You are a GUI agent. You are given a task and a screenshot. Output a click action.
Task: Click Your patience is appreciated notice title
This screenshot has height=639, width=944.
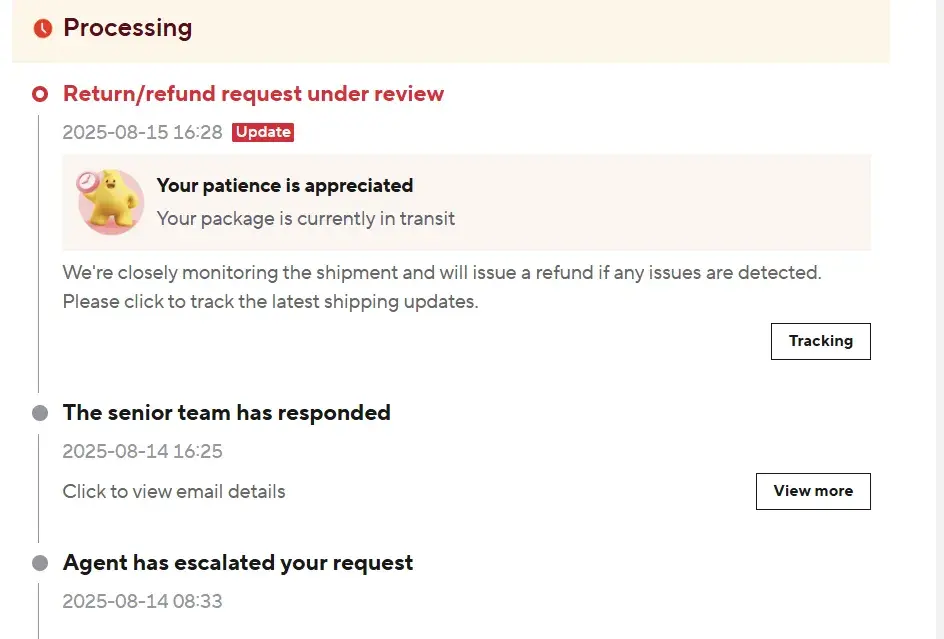point(285,185)
